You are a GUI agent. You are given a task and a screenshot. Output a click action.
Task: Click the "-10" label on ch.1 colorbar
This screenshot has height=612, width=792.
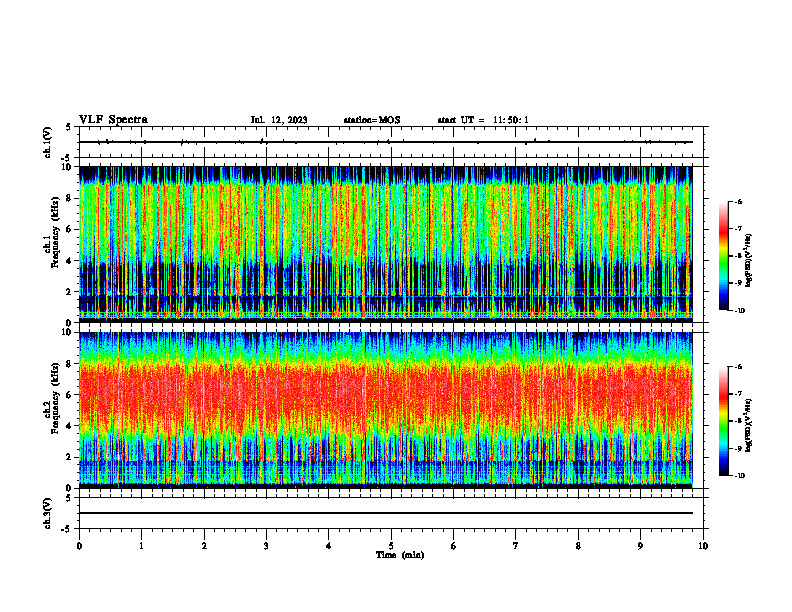tap(739, 311)
